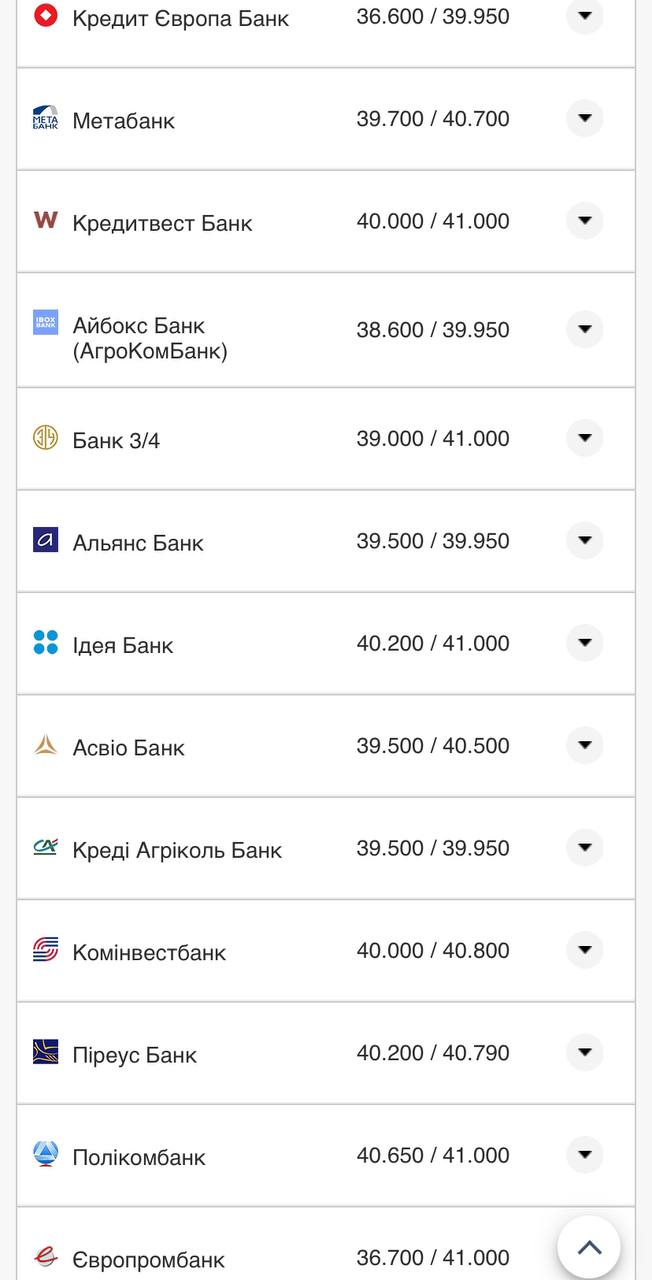Expand the Метабанк rate details
Screen dimensions: 652x1280
(x=585, y=119)
